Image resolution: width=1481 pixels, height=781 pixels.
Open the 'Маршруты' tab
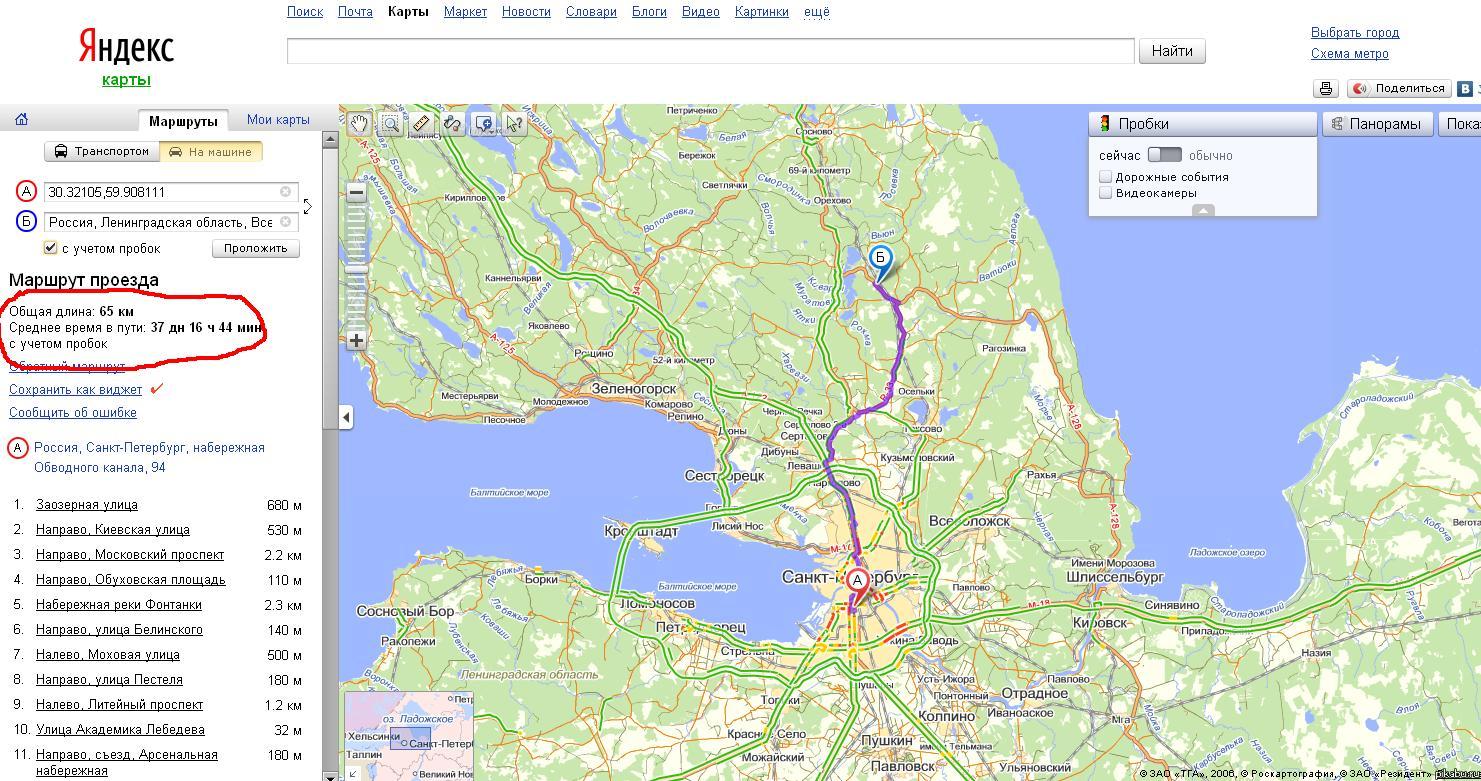tap(183, 121)
